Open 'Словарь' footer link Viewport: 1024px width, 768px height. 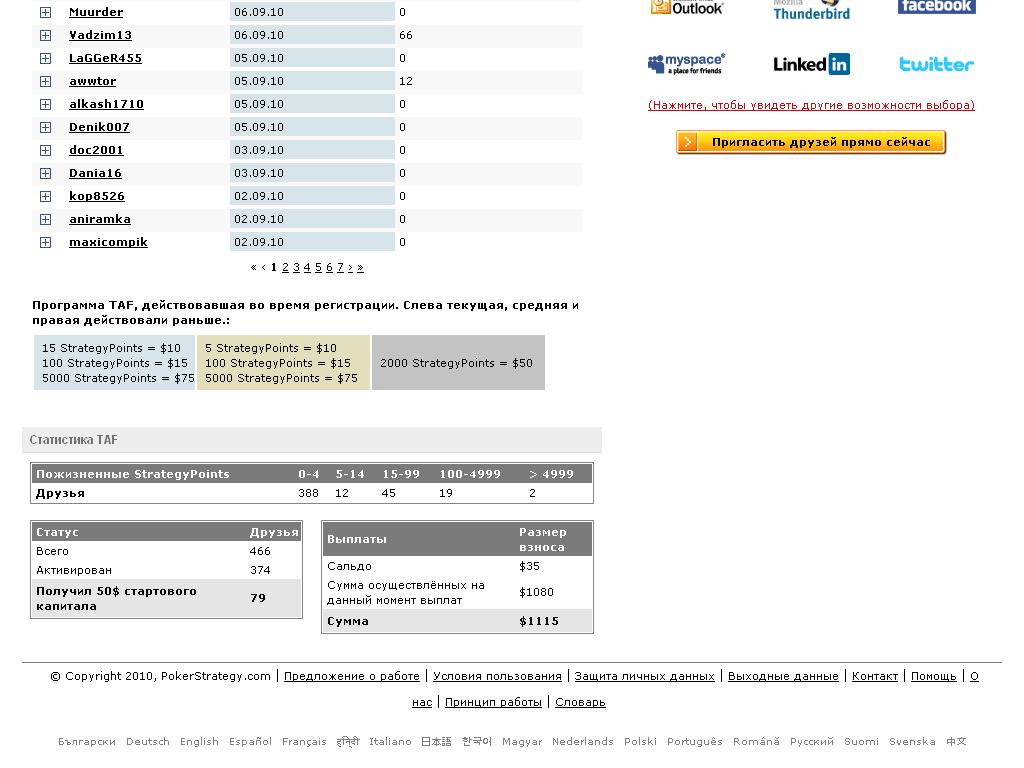pyautogui.click(x=581, y=703)
